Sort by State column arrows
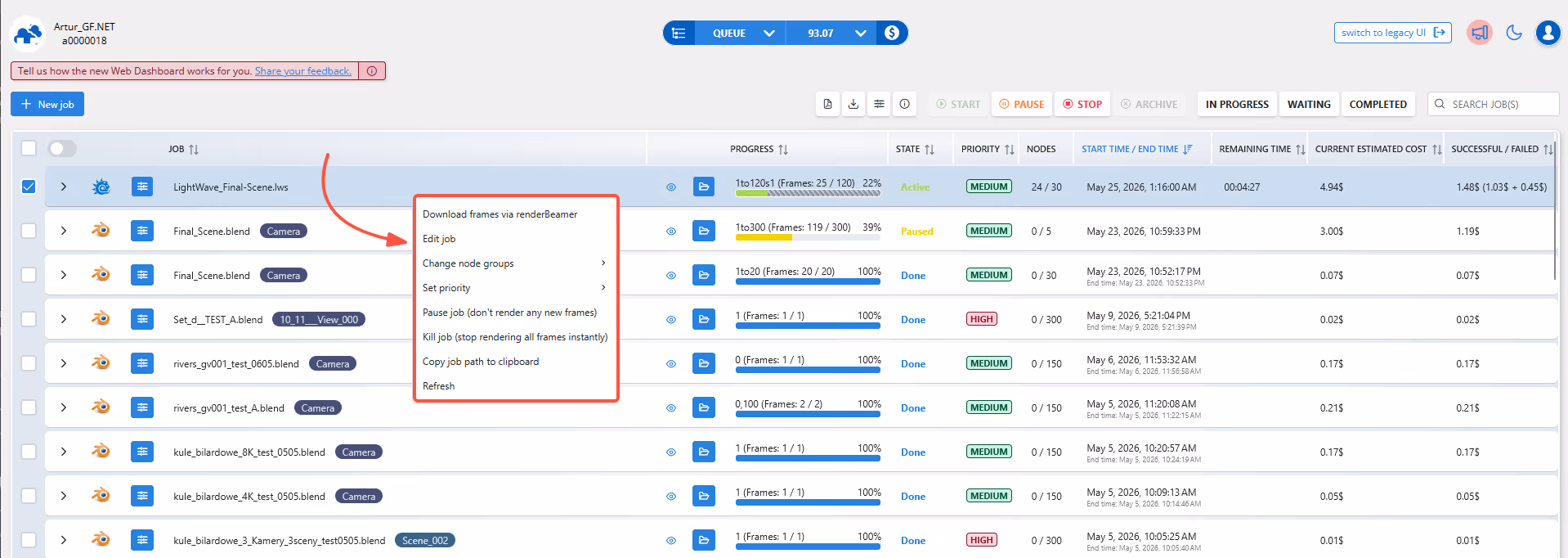Image resolution: width=1568 pixels, height=558 pixels. (x=930, y=150)
